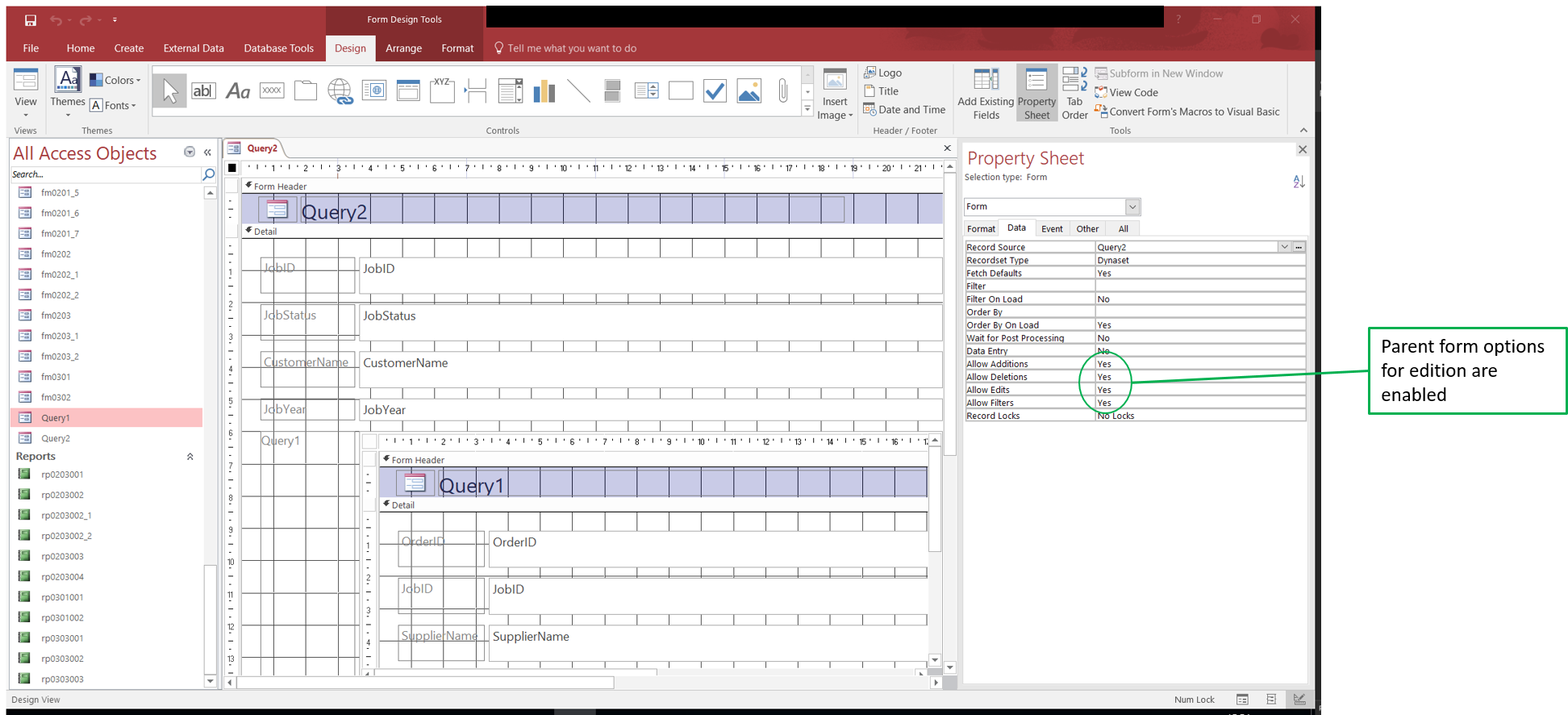Click View Code button
Viewport: 1568px width, 715px height.
1126,93
